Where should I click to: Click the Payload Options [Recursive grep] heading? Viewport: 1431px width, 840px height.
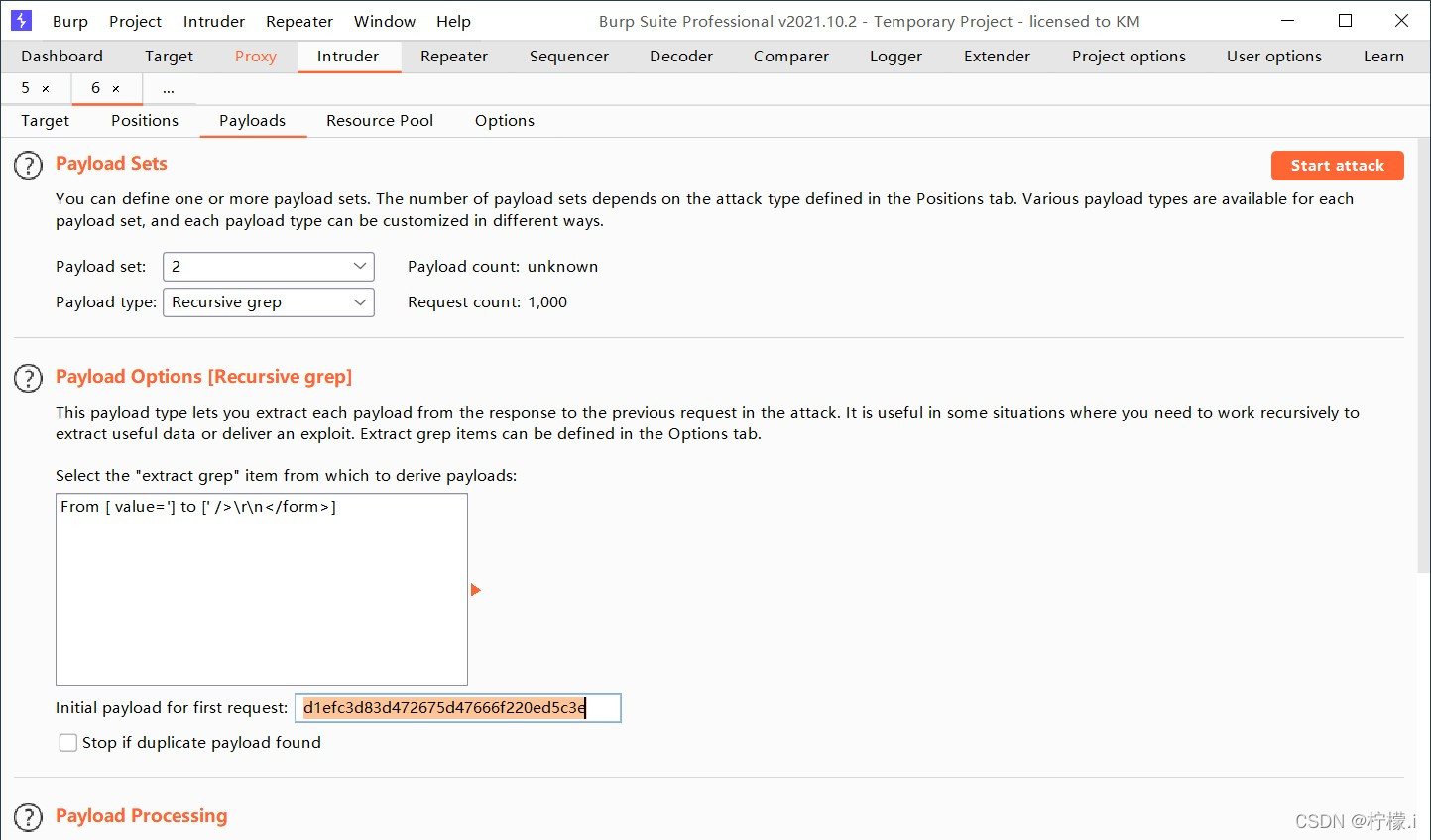(x=203, y=377)
